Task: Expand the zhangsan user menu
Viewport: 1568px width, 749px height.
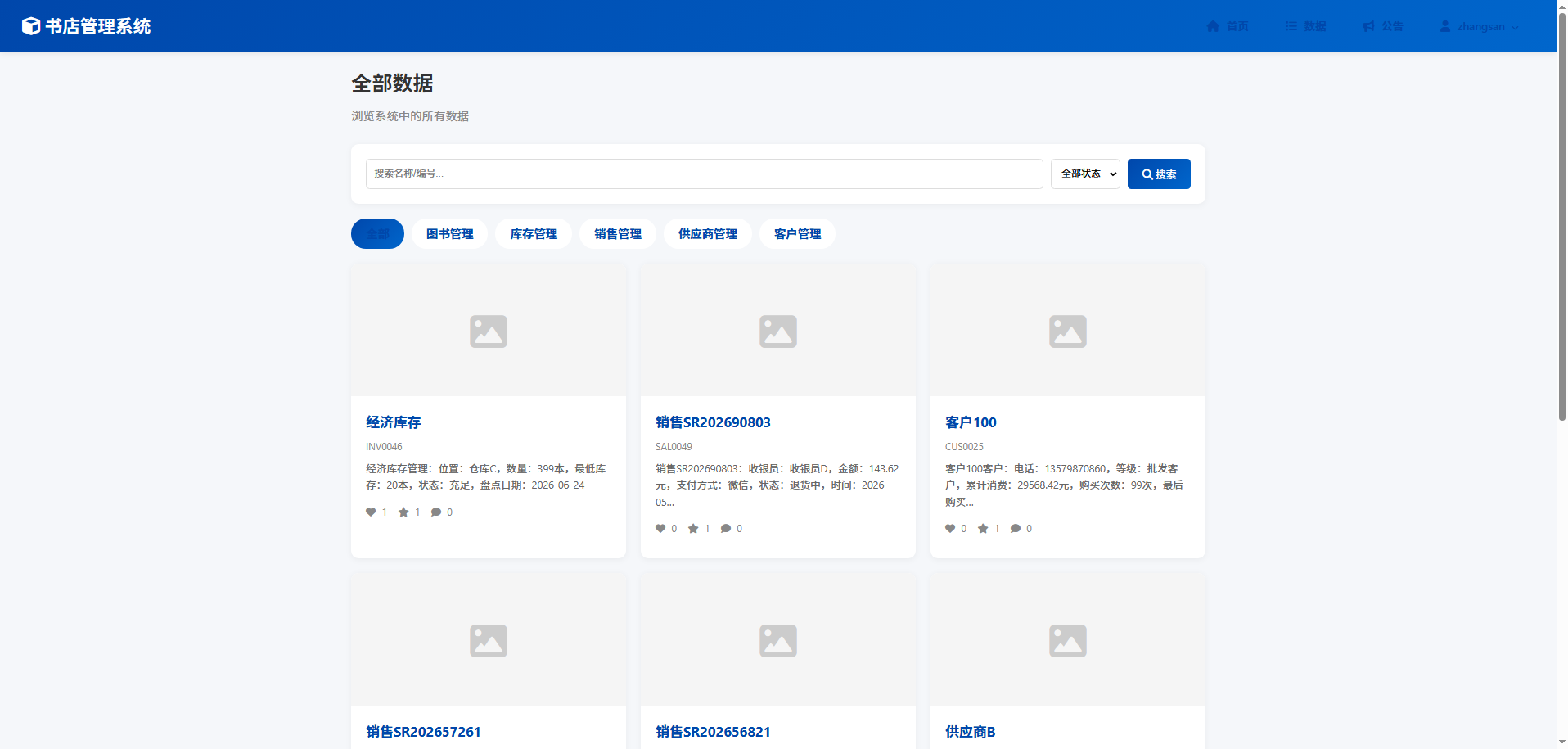Action: 1479,26
